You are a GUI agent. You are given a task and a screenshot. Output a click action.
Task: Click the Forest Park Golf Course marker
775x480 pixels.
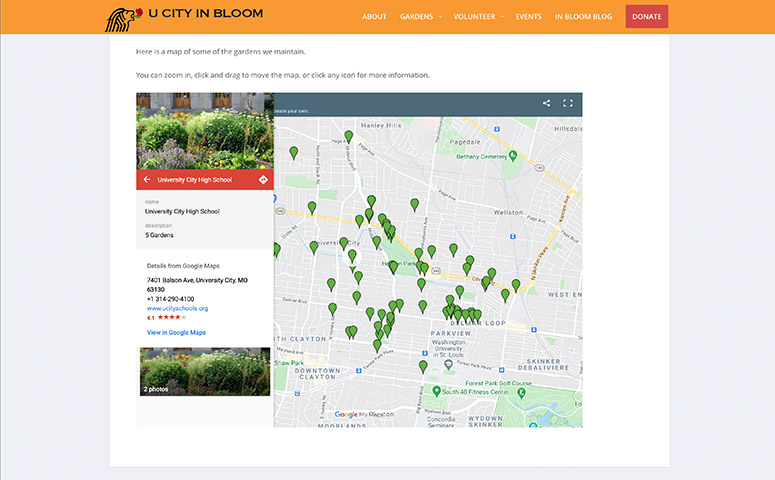[521, 393]
